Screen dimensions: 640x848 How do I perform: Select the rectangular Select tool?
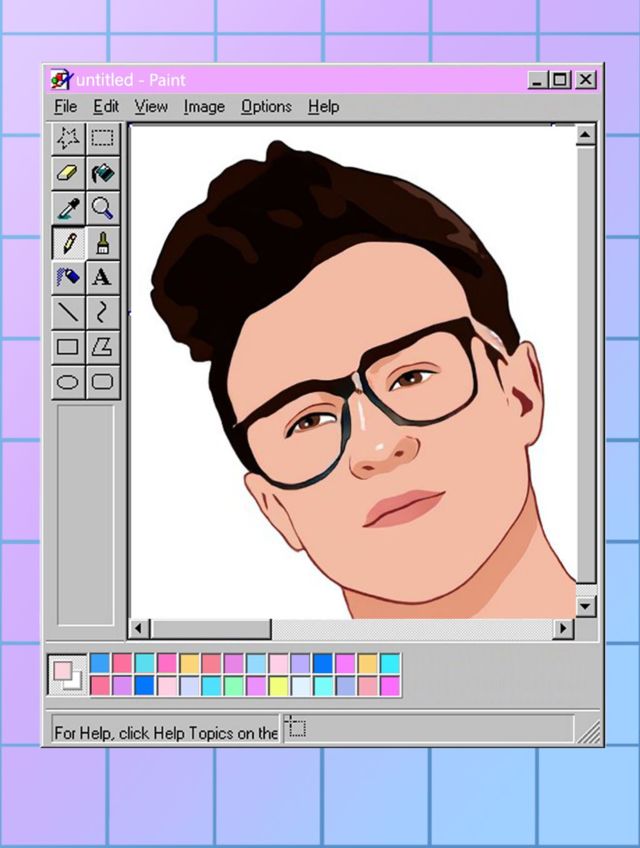[x=102, y=139]
